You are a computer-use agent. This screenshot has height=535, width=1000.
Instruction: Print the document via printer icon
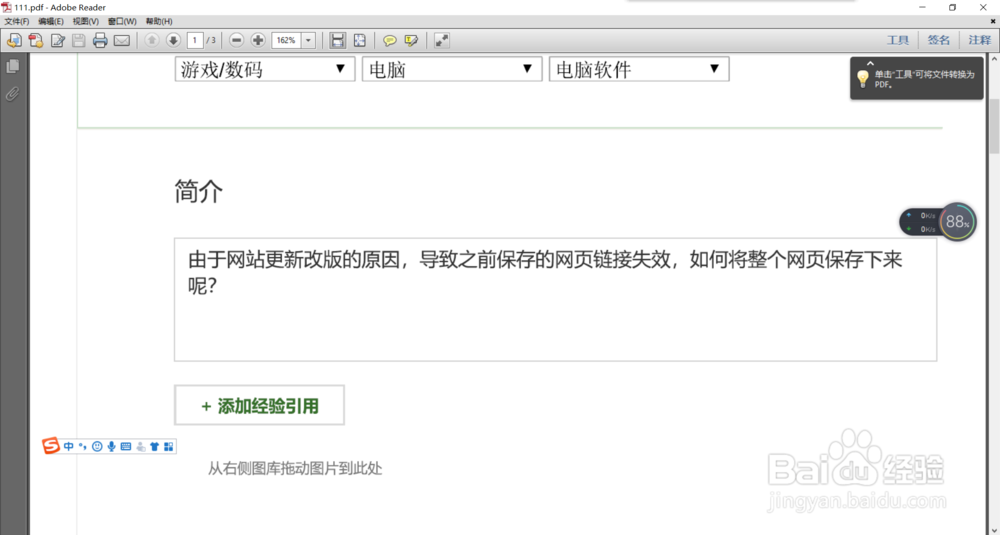click(100, 41)
